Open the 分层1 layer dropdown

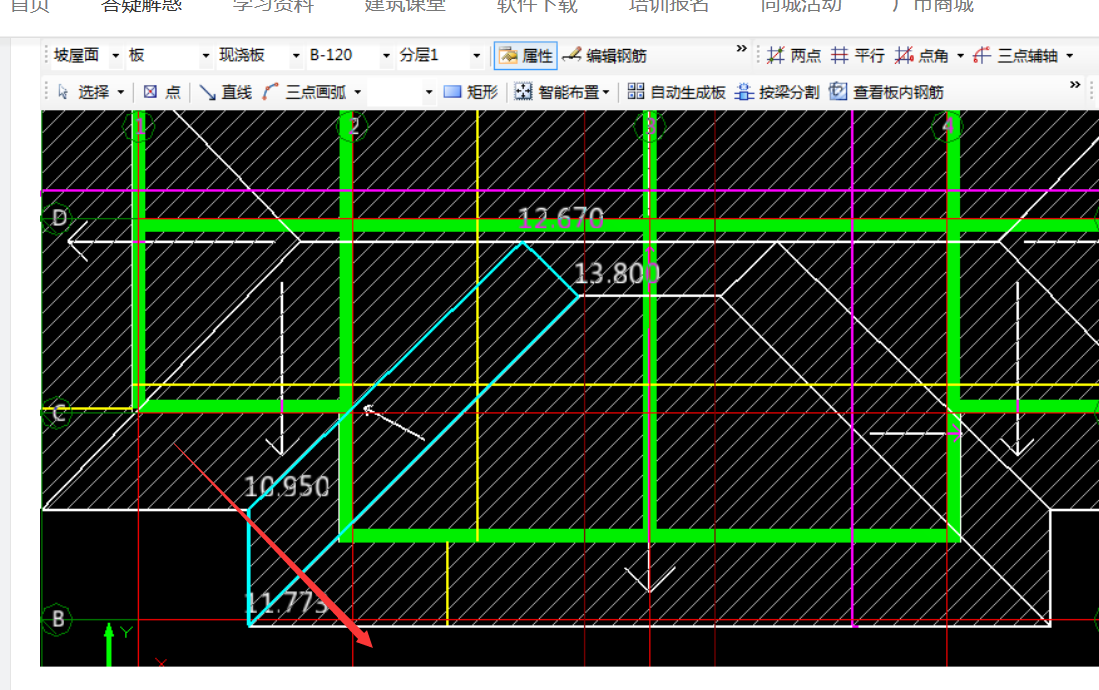477,55
